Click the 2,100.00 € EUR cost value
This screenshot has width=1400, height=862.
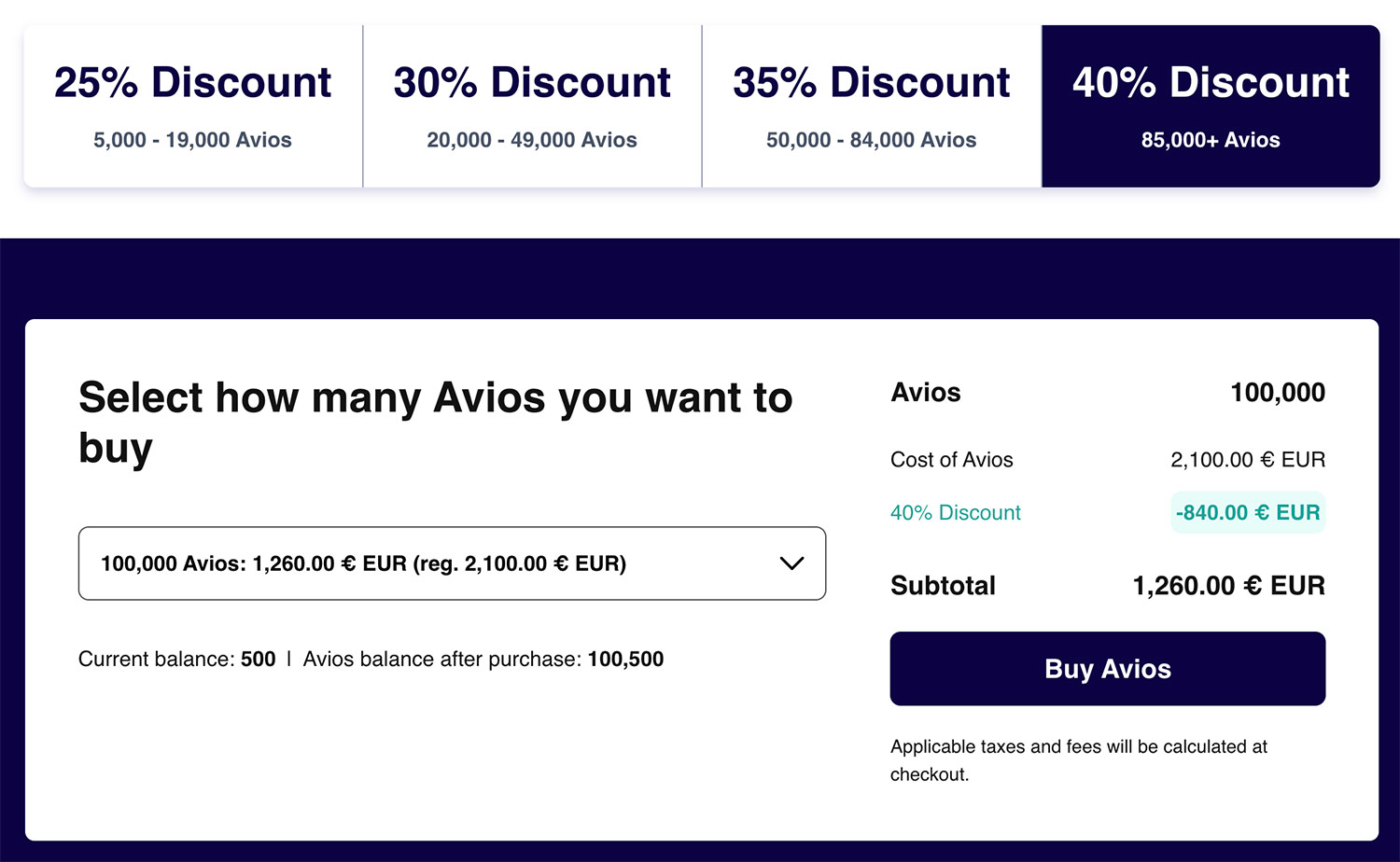click(x=1248, y=460)
